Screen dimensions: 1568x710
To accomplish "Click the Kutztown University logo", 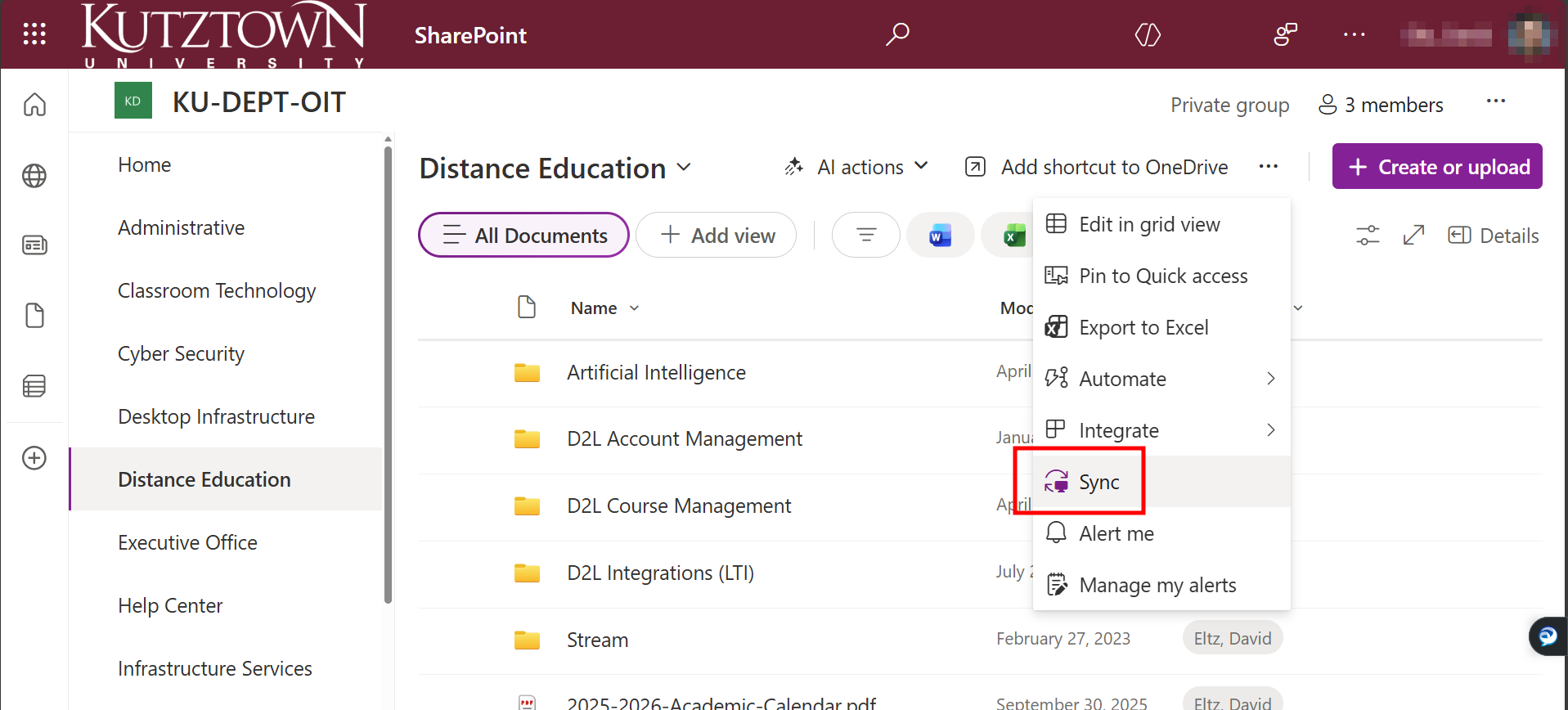I will tap(223, 34).
